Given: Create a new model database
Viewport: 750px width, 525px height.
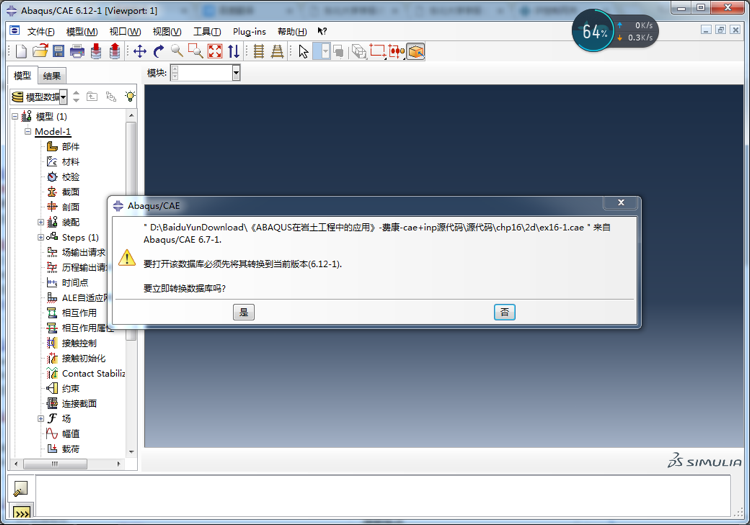Looking at the screenshot, I should click(21, 51).
